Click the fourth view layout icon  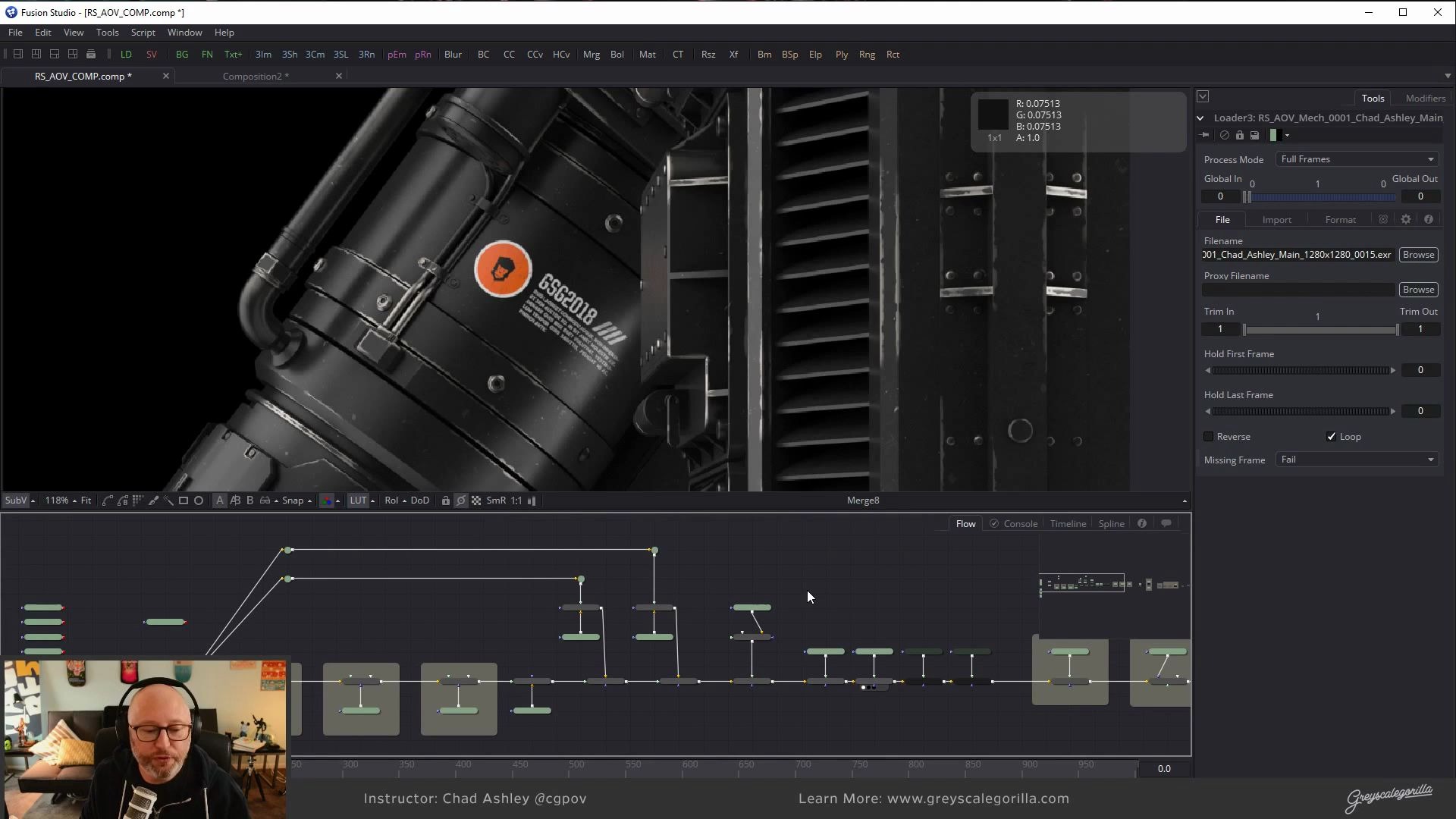(x=73, y=54)
